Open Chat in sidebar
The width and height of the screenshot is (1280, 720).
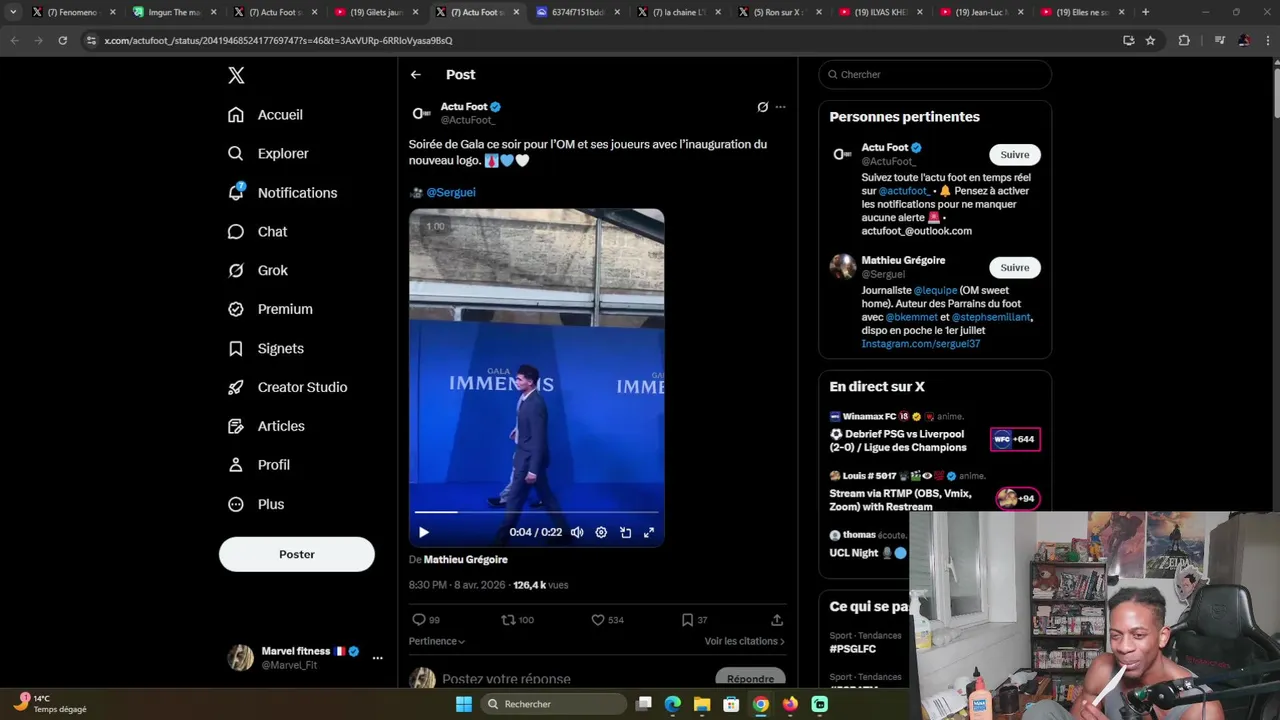tap(257, 232)
